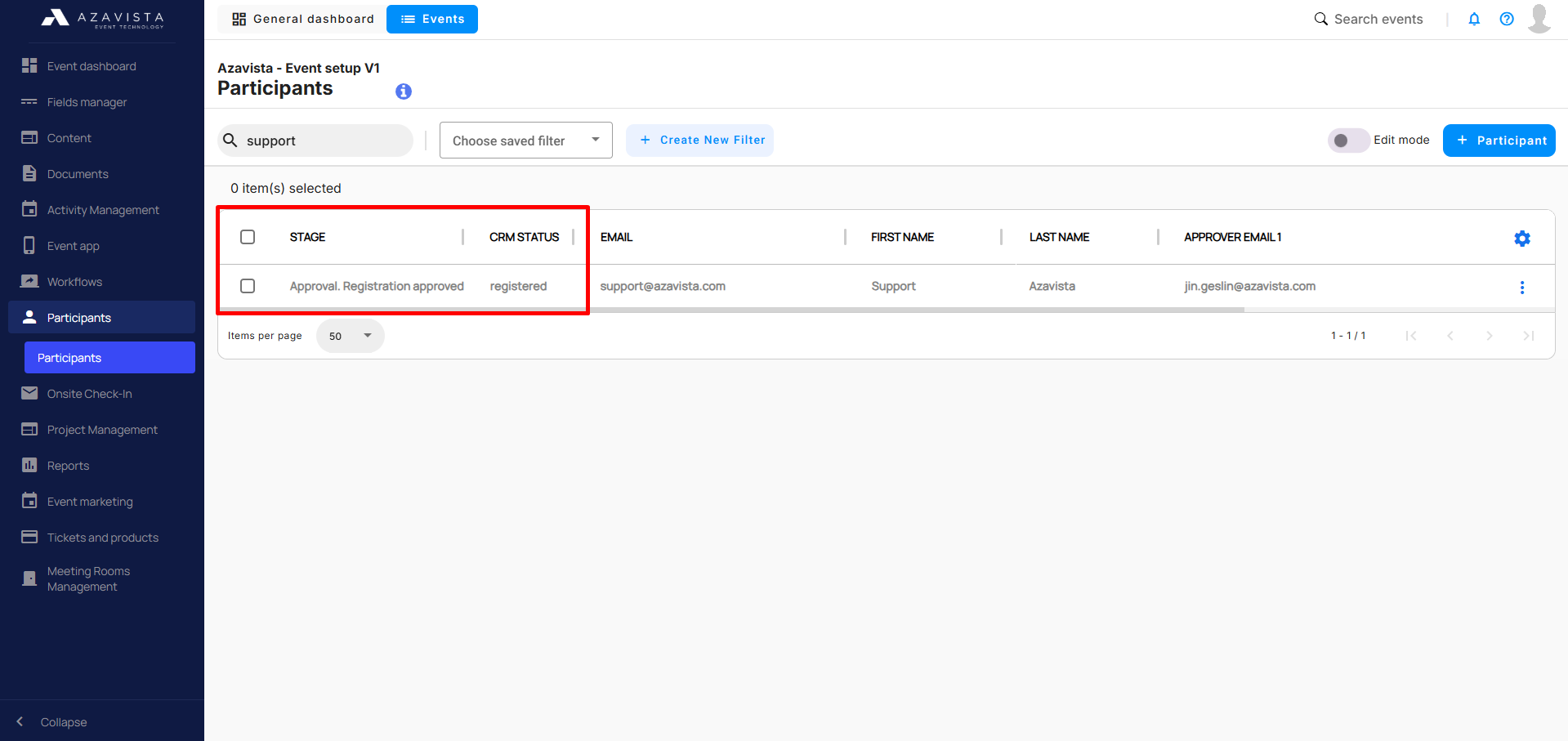This screenshot has width=1568, height=741.
Task: Click the Project Management sidebar icon
Action: [x=29, y=429]
